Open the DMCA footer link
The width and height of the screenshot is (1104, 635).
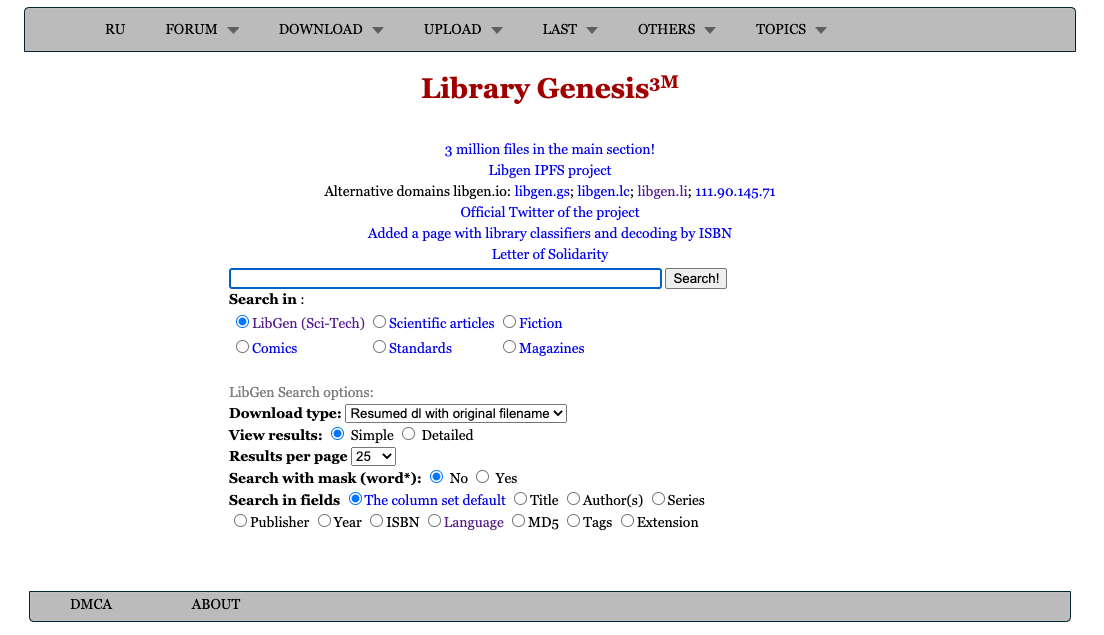(91, 605)
